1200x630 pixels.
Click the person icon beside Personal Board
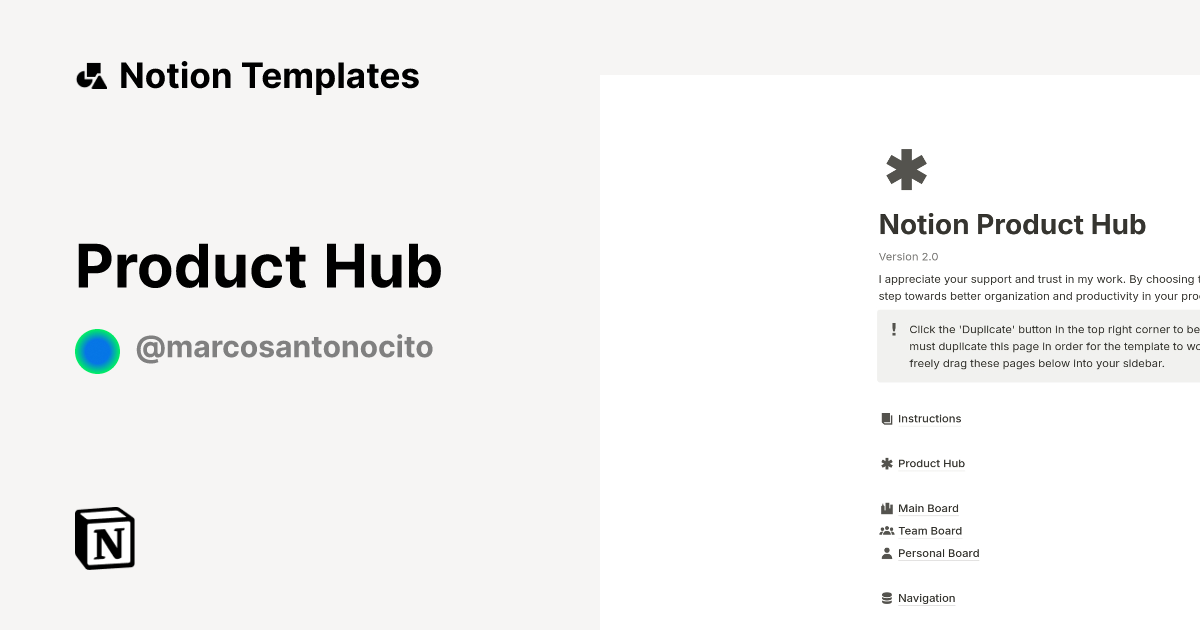[886, 553]
